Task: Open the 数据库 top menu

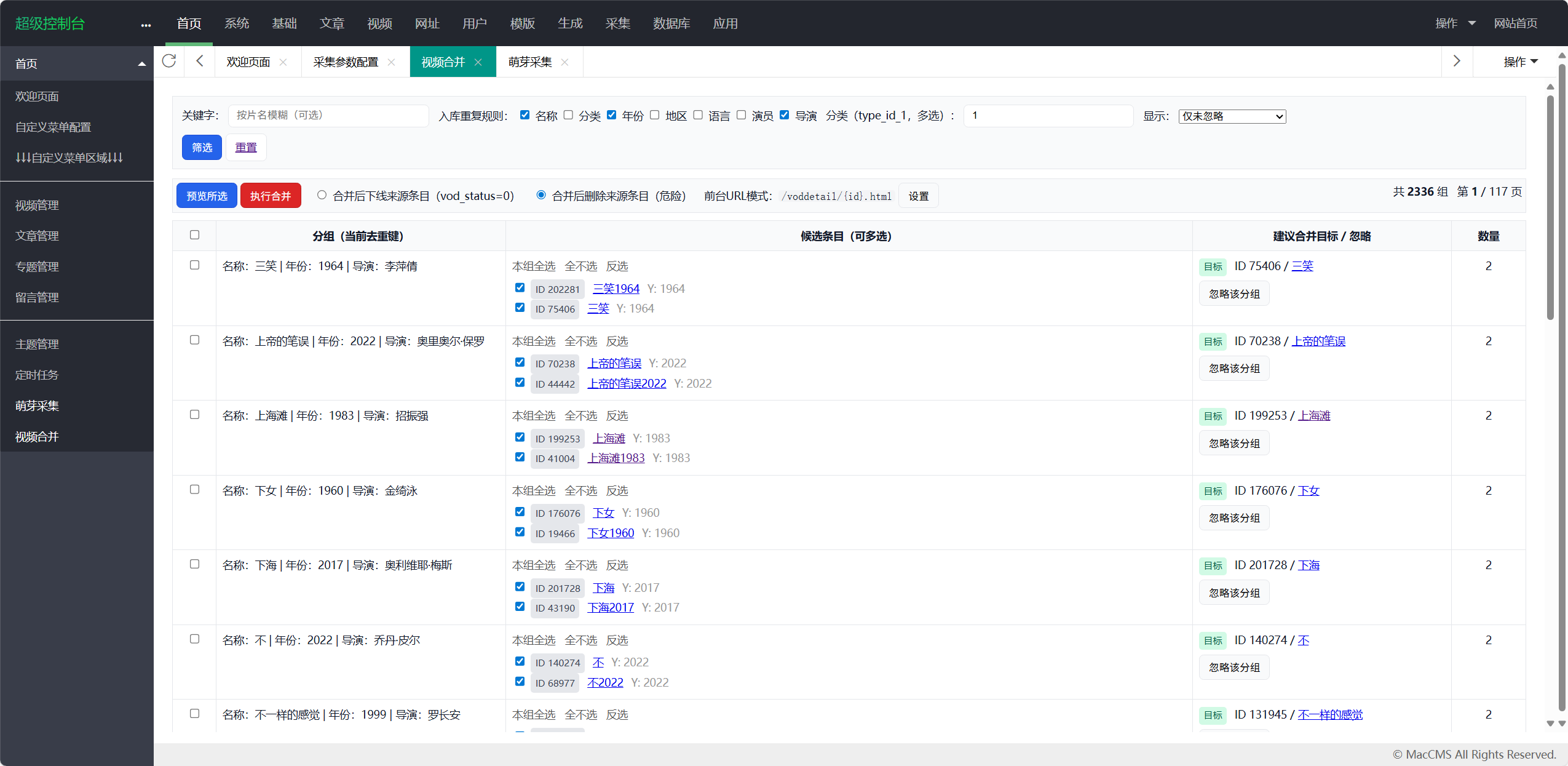Action: [671, 23]
